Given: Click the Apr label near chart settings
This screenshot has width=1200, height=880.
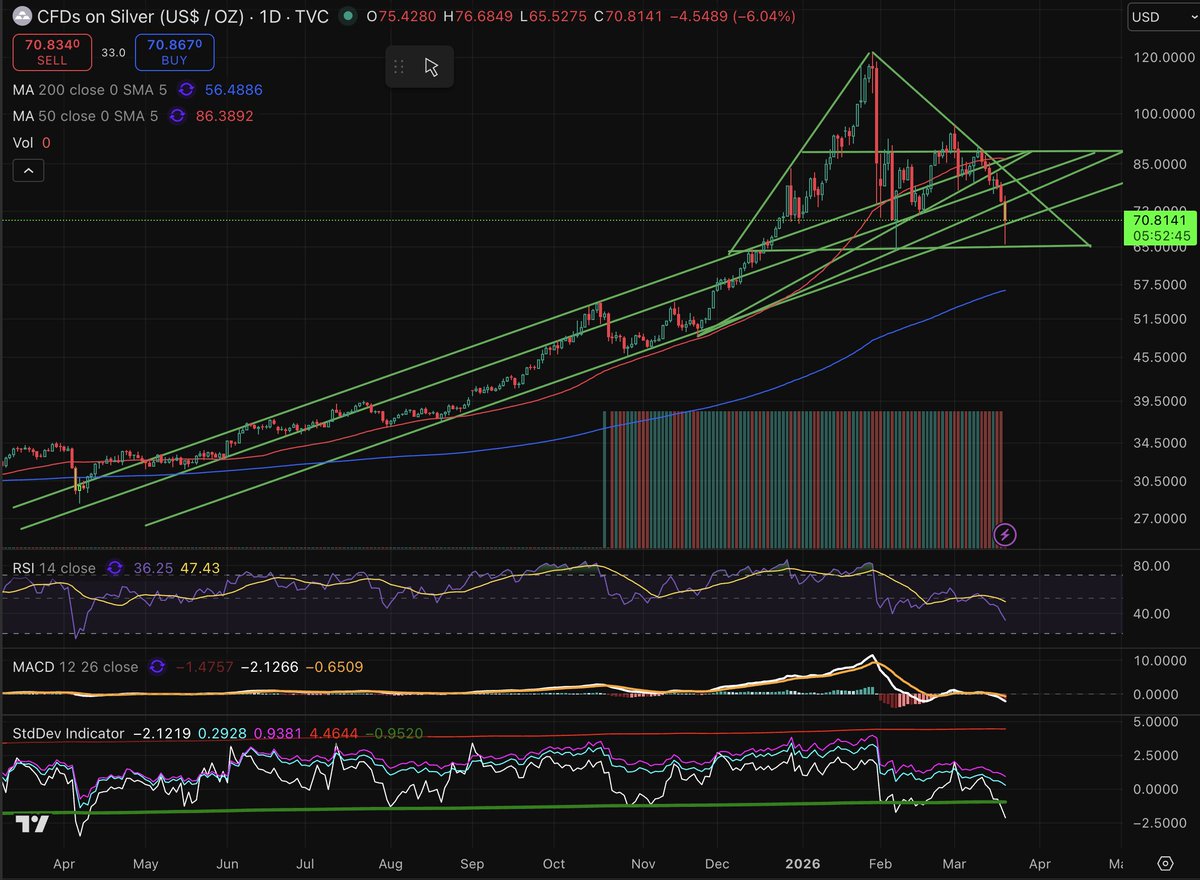Looking at the screenshot, I should [x=1038, y=862].
